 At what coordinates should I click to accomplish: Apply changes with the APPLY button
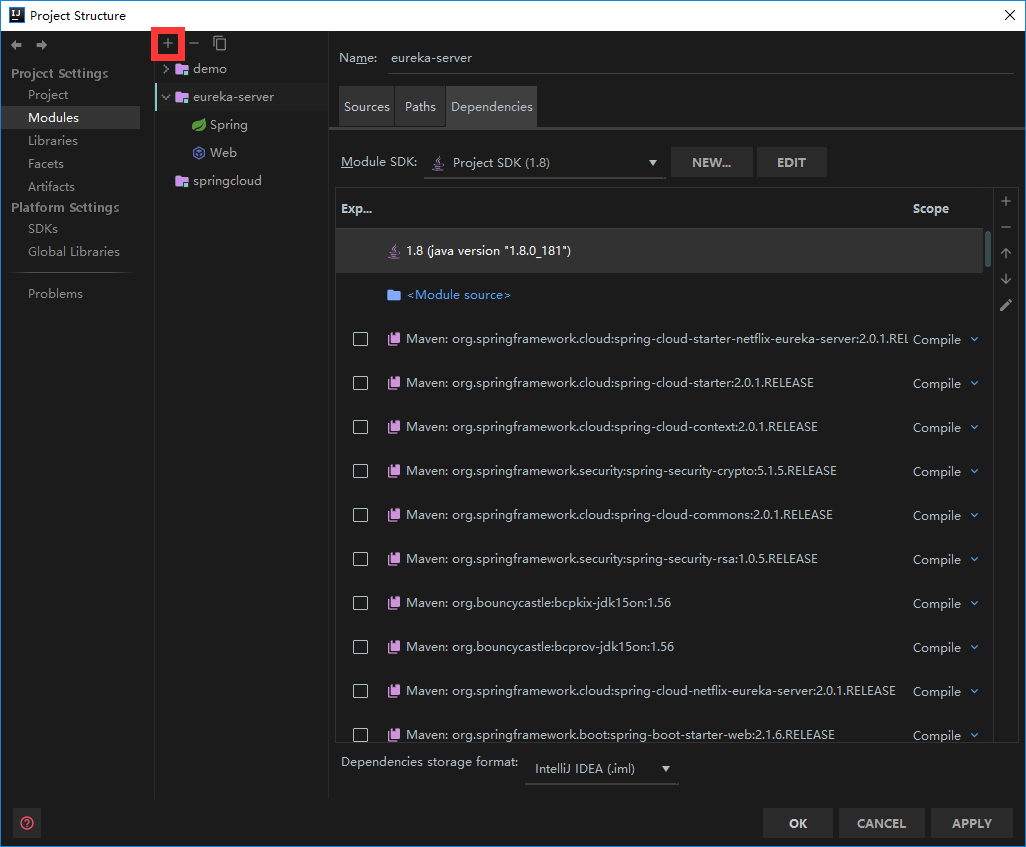(x=970, y=822)
